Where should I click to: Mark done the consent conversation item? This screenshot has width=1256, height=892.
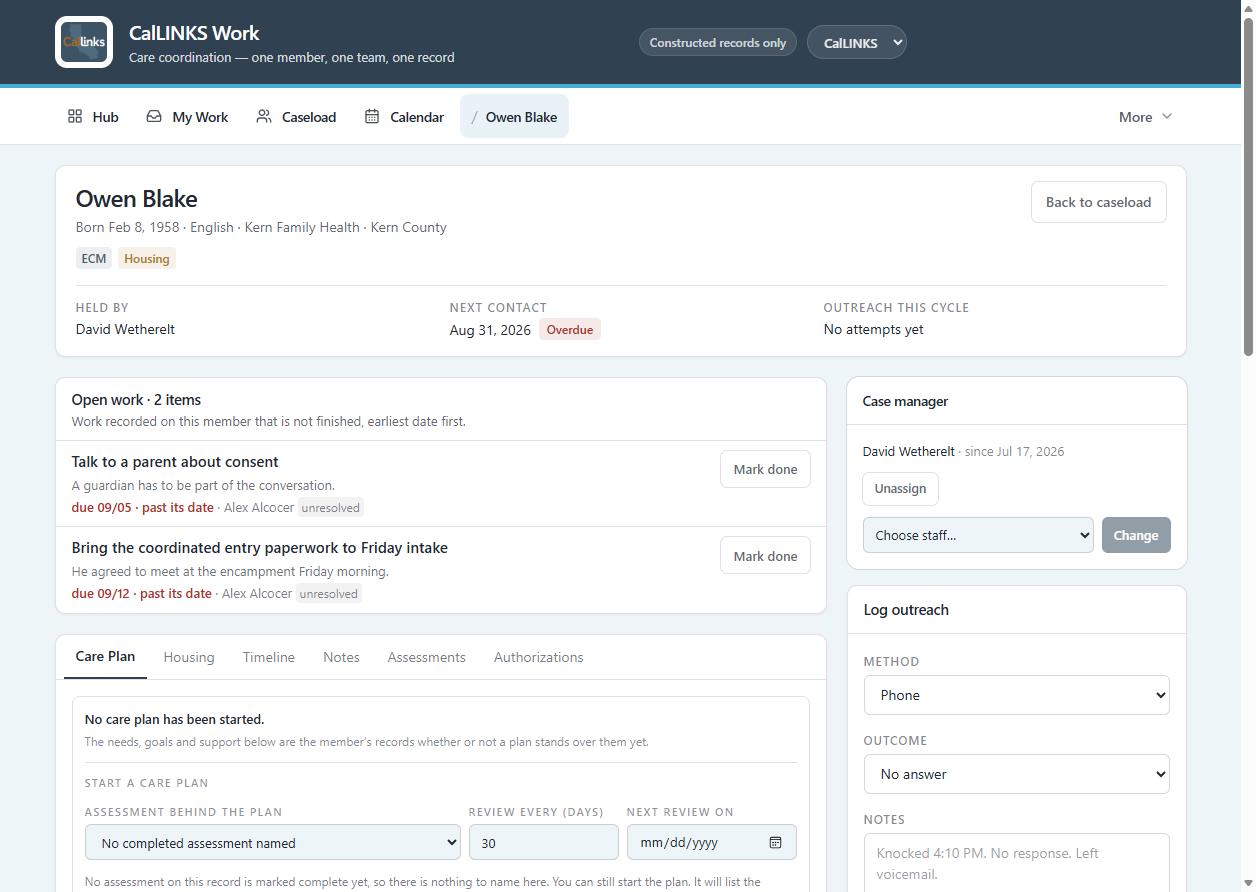coord(765,469)
